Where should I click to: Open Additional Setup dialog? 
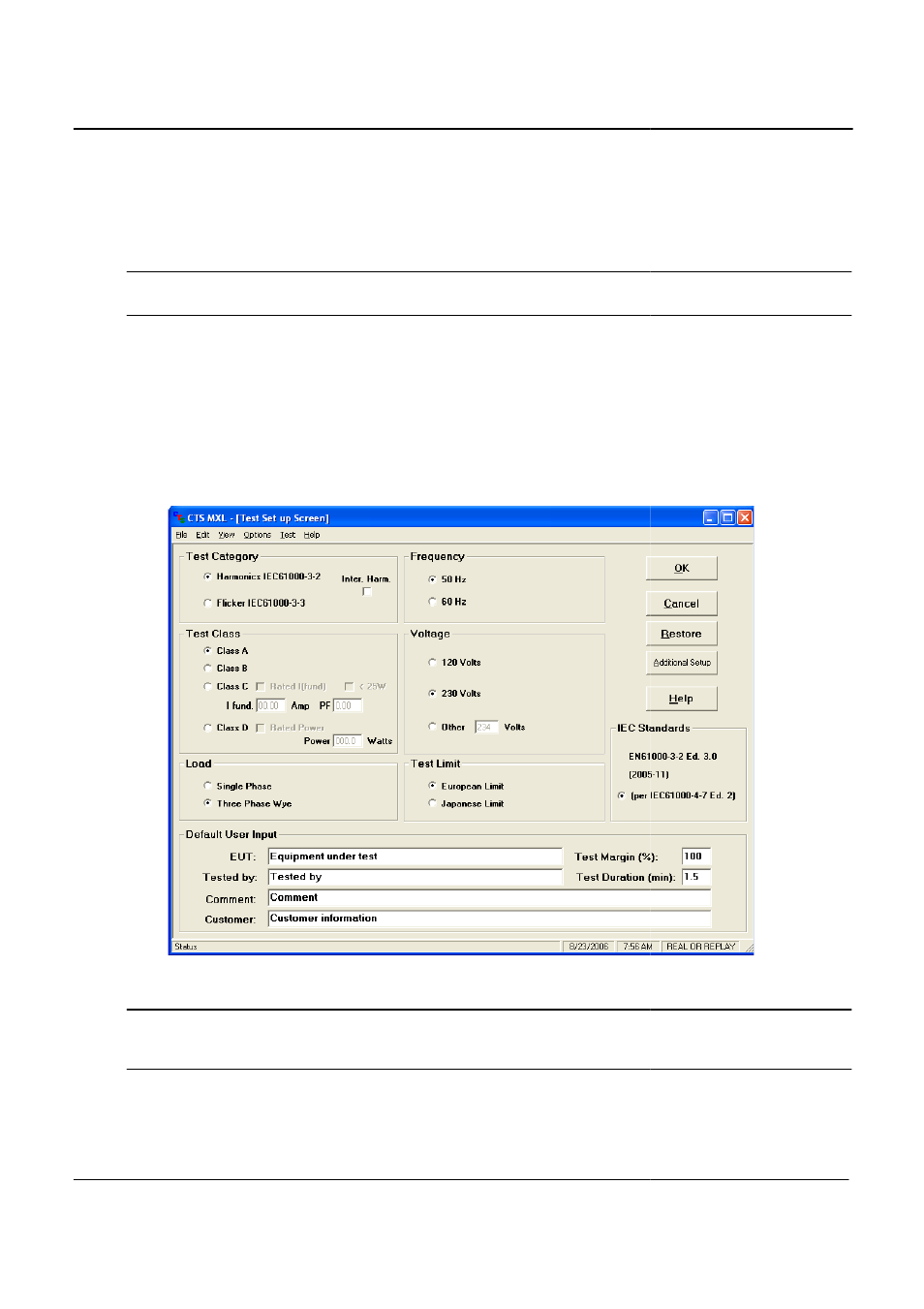point(681,663)
